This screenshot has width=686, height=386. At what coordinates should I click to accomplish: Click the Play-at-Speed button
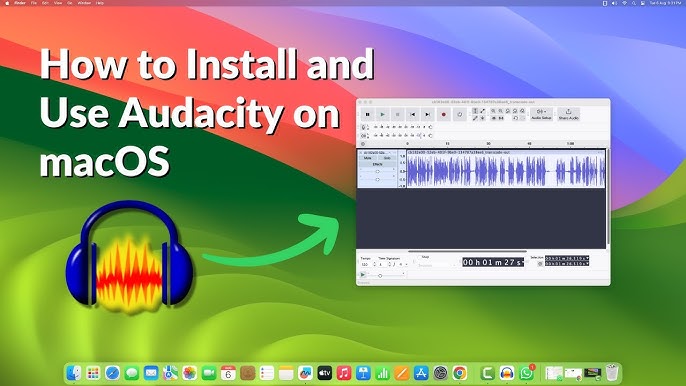point(363,275)
